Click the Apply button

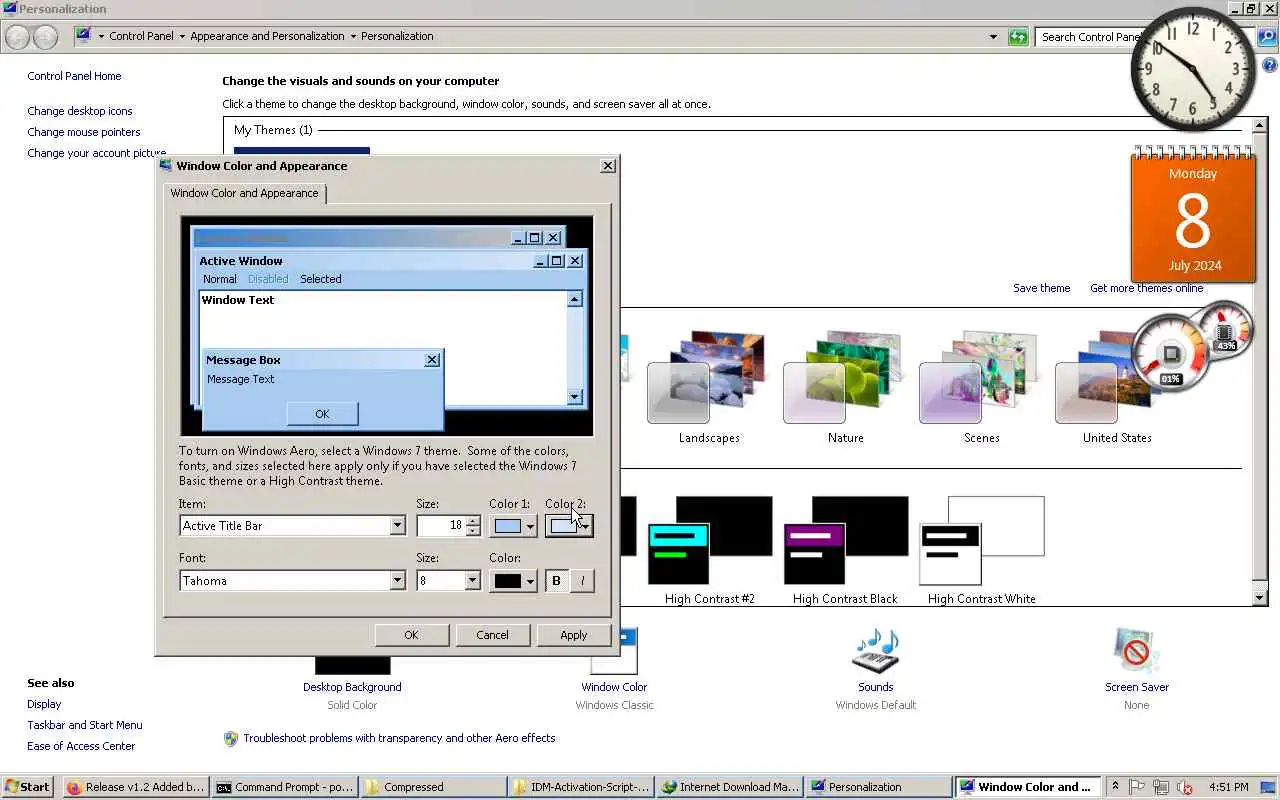pos(574,635)
